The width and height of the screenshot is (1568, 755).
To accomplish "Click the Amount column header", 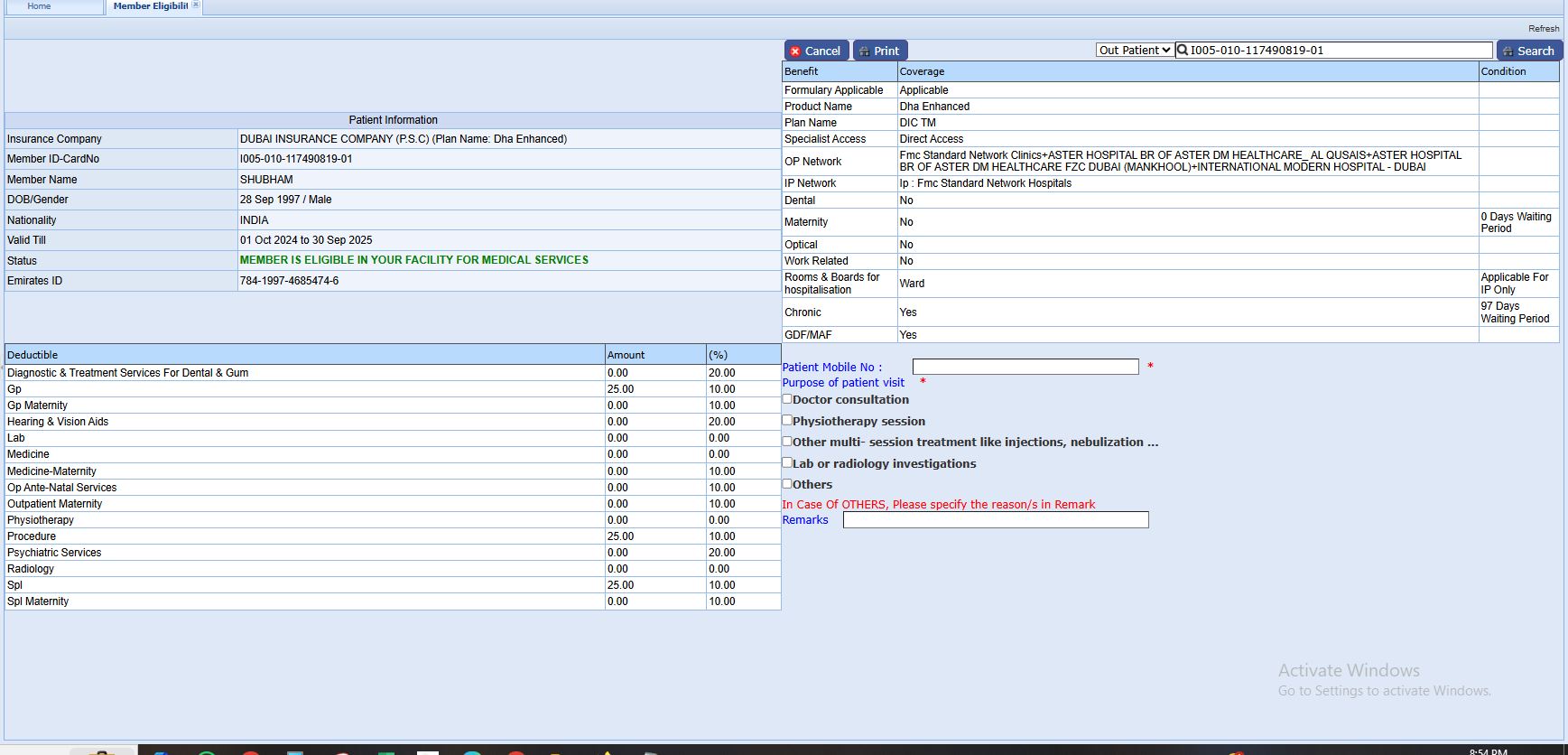I will (626, 355).
